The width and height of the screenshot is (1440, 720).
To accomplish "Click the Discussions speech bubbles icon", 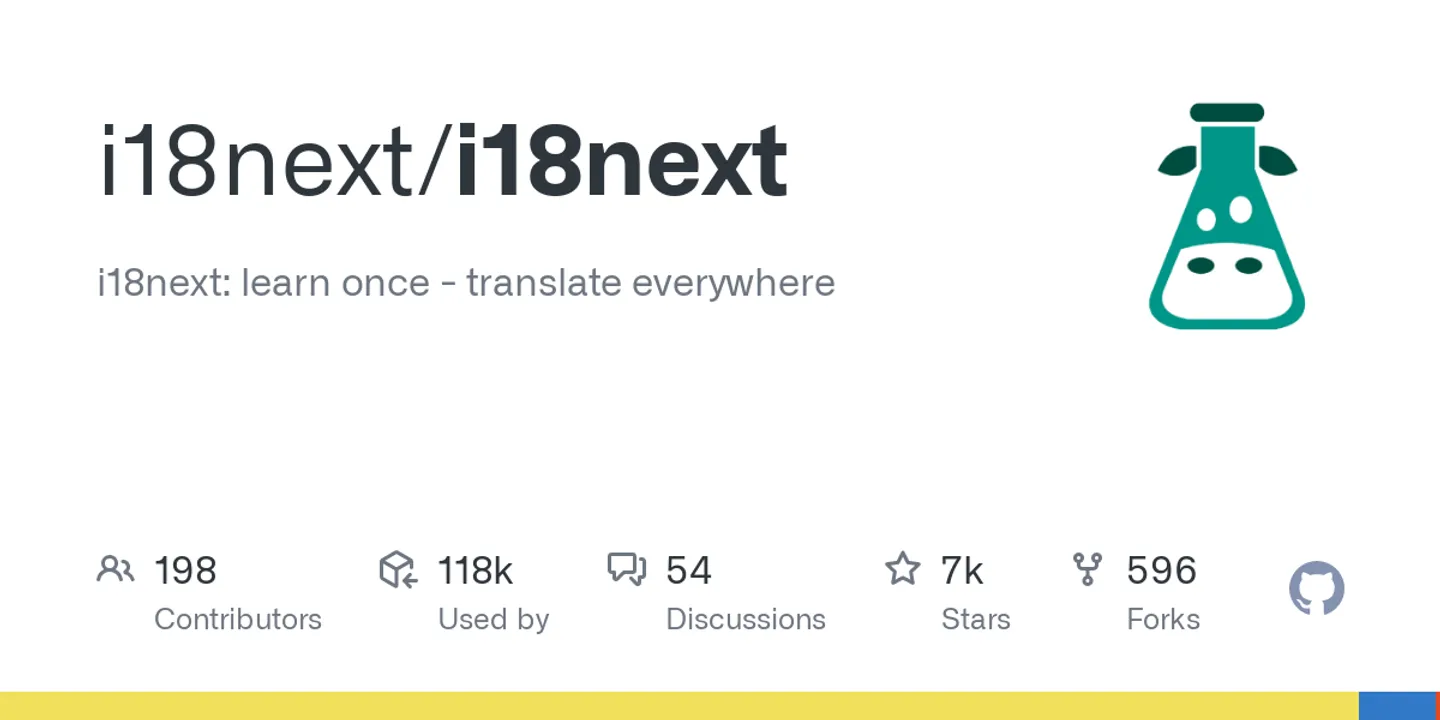I will (x=626, y=570).
